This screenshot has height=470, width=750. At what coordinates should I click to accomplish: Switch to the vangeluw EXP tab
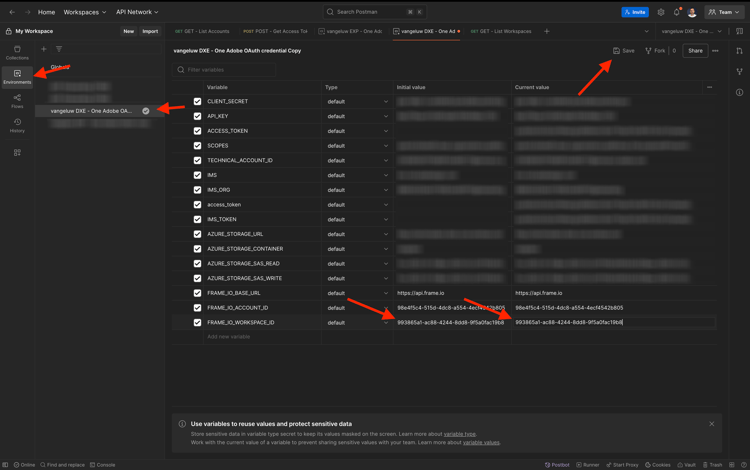[351, 31]
